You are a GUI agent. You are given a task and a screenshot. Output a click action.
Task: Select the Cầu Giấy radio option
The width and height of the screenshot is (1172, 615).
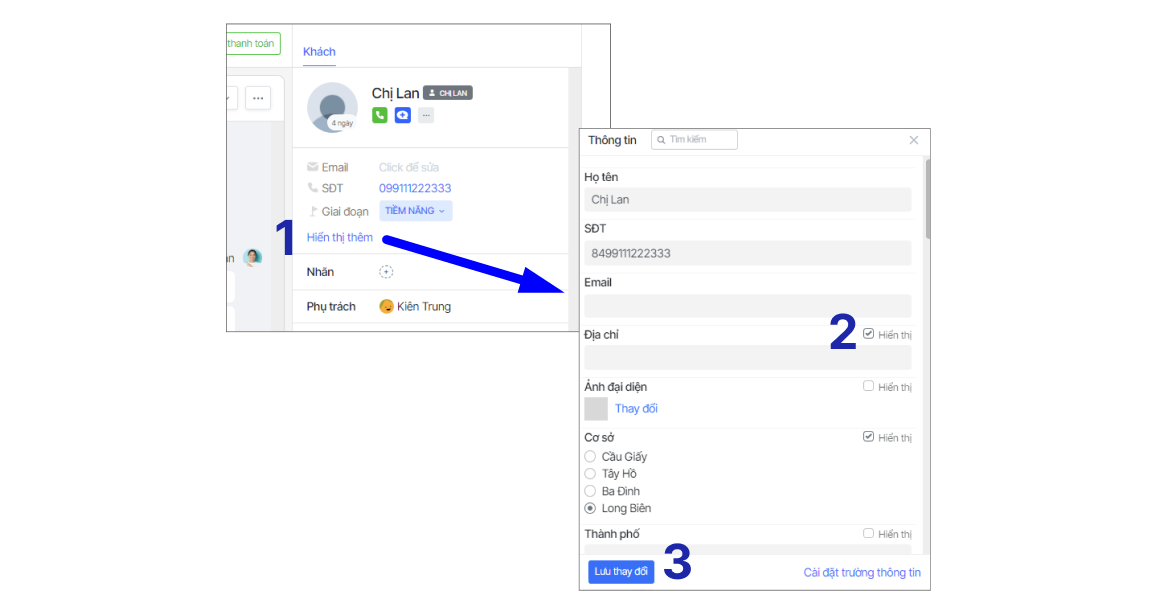590,457
